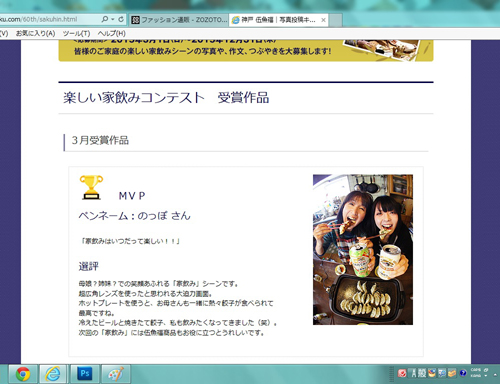
Task: Open the IME toolbox icon in language bar
Action: click(x=452, y=373)
